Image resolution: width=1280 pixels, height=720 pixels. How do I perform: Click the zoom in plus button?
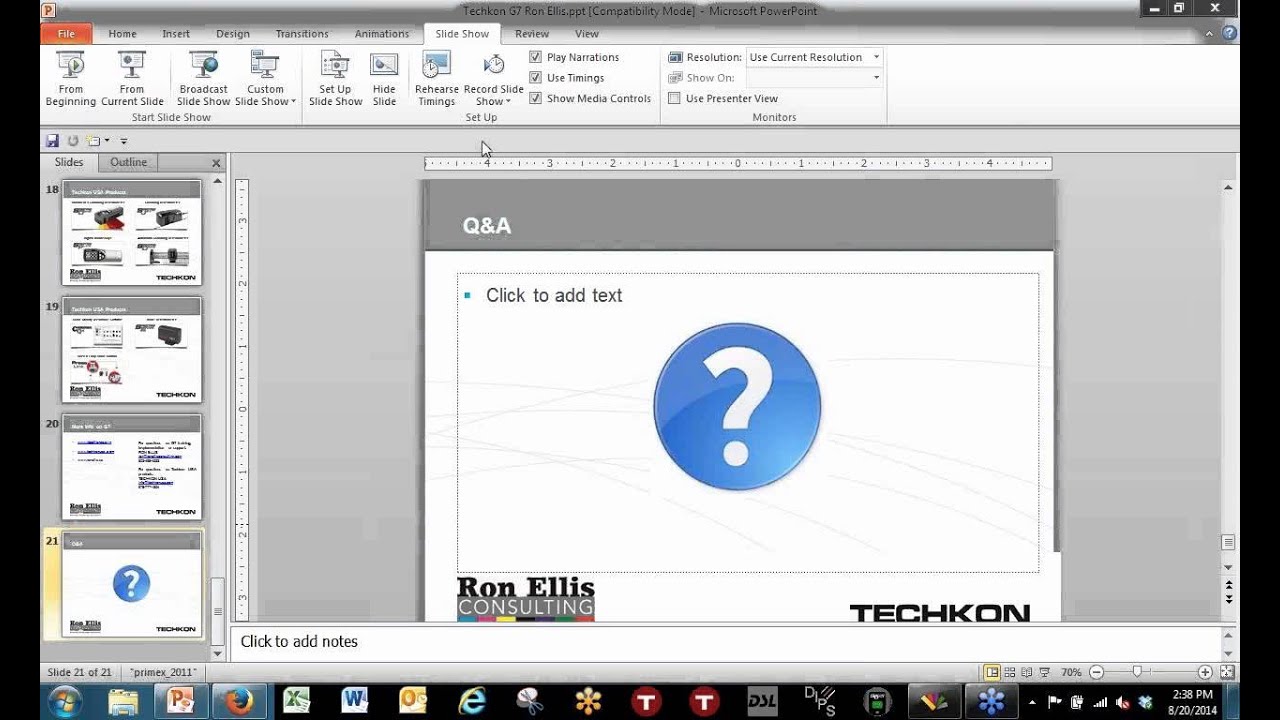pos(1205,673)
